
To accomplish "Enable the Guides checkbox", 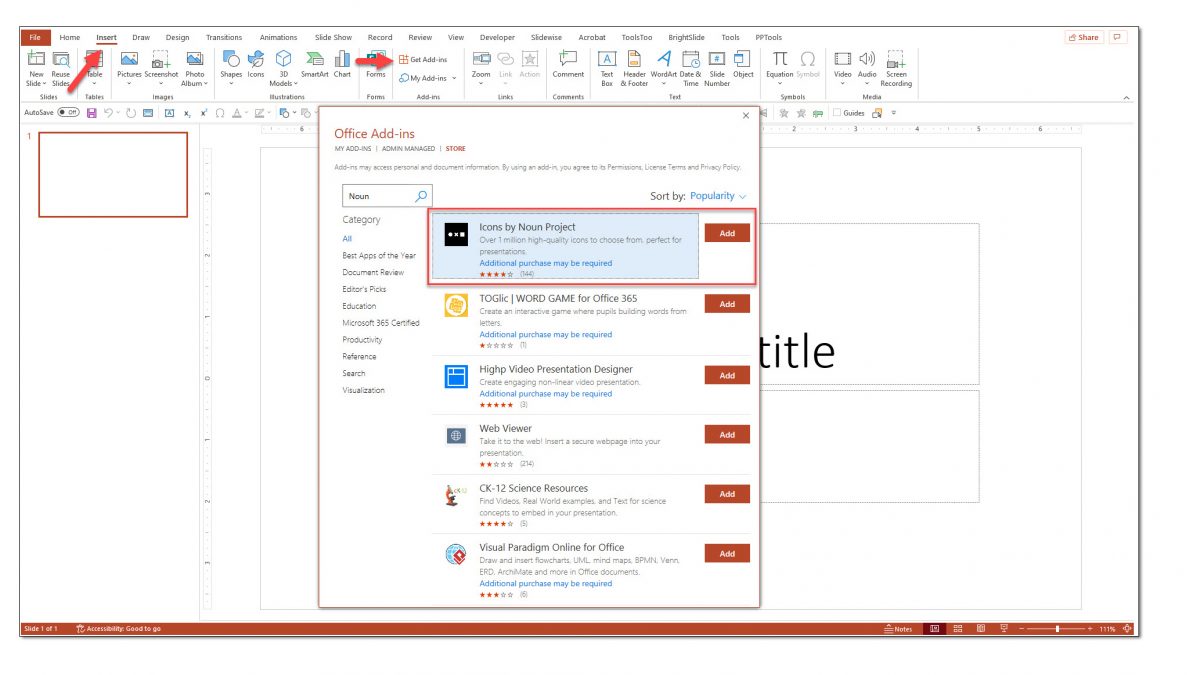I will pyautogui.click(x=837, y=113).
